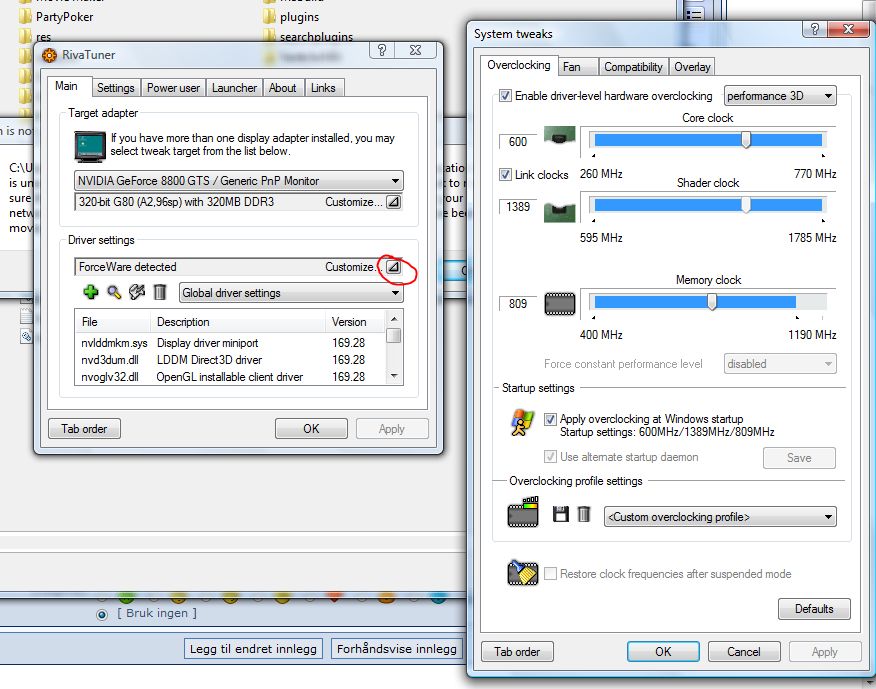
Task: Toggle Enable driver-level hardware overclocking
Action: coord(505,96)
